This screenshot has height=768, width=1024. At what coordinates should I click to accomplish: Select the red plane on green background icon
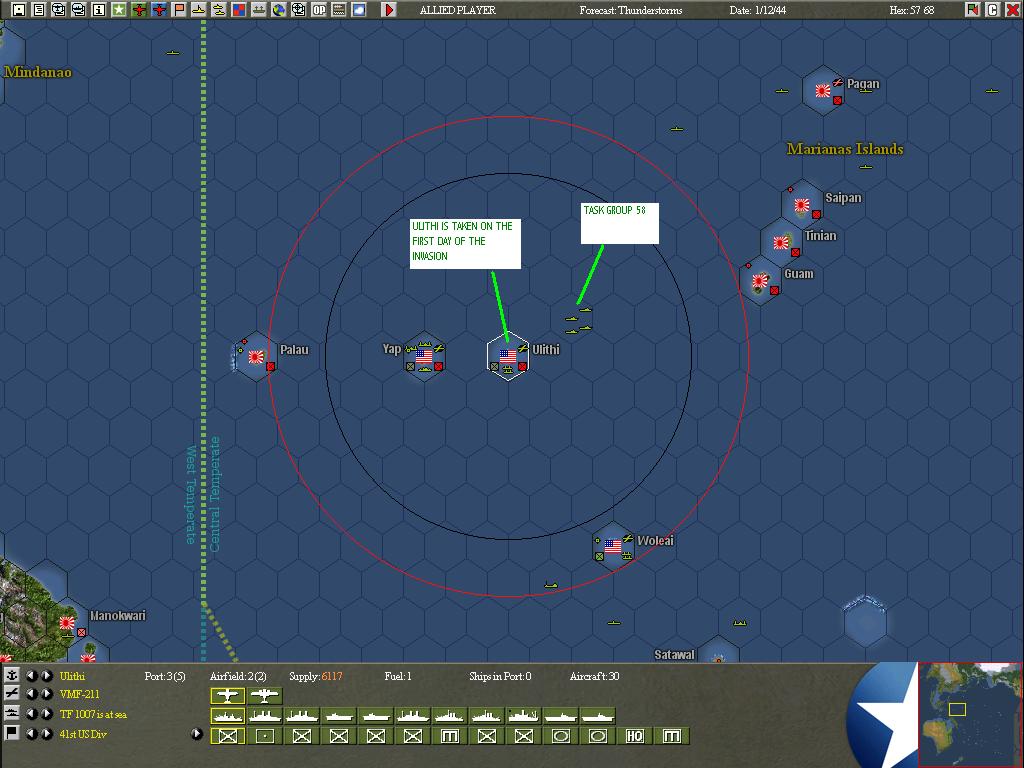click(139, 10)
